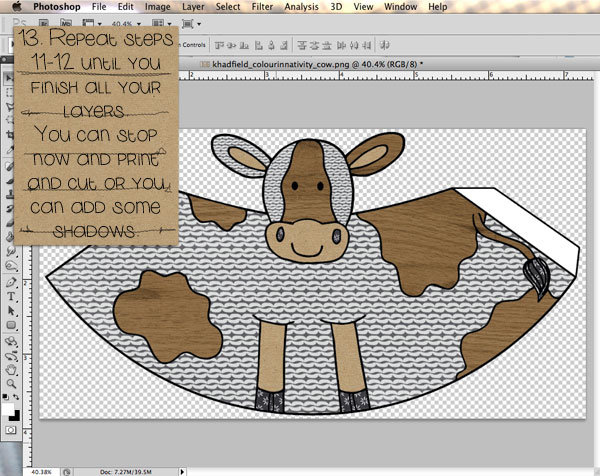Image resolution: width=600 pixels, height=476 pixels.
Task: Select the Healing Brush tool
Action: [x=9, y=166]
